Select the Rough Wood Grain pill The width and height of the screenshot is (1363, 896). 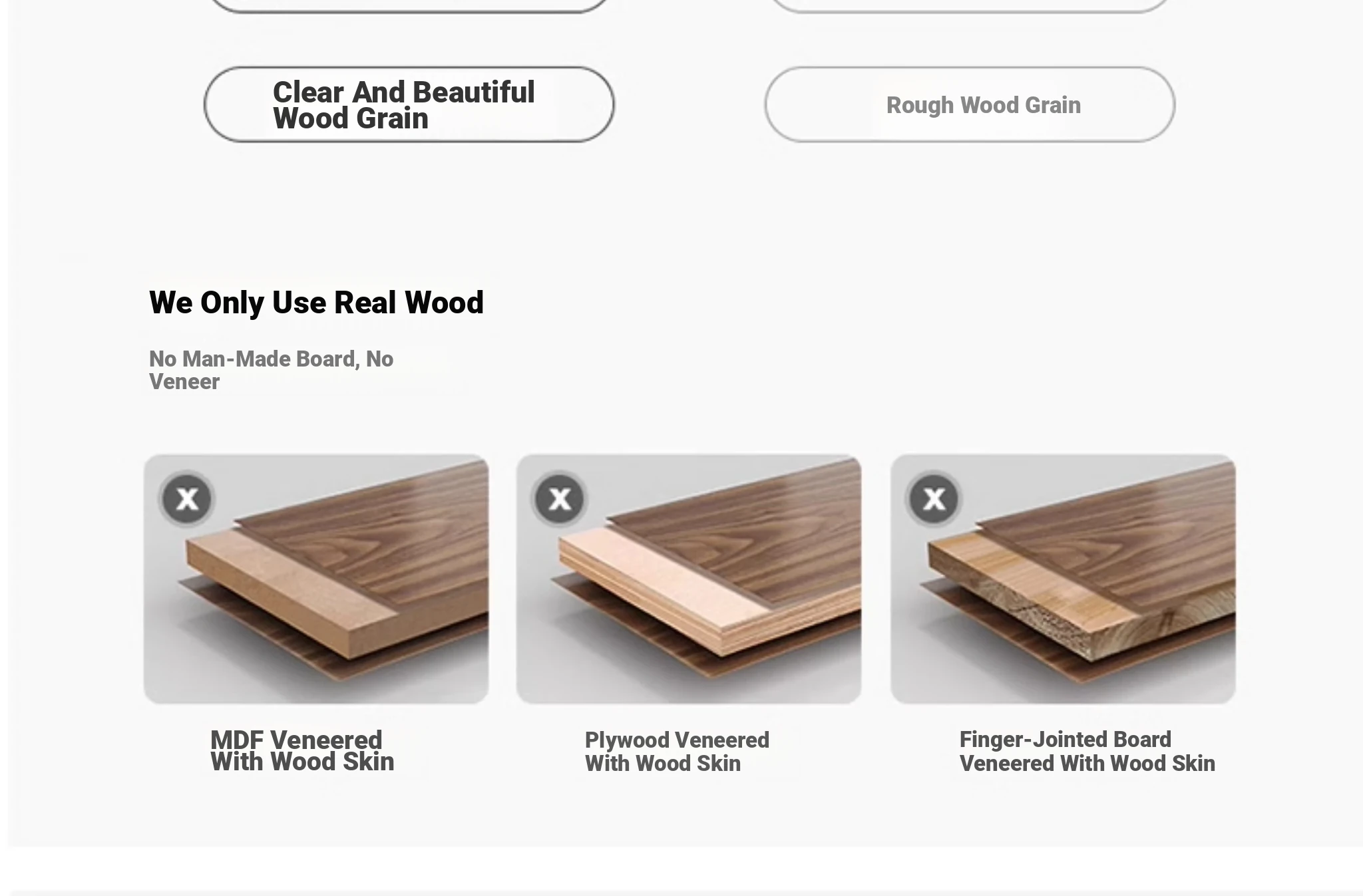click(x=970, y=104)
